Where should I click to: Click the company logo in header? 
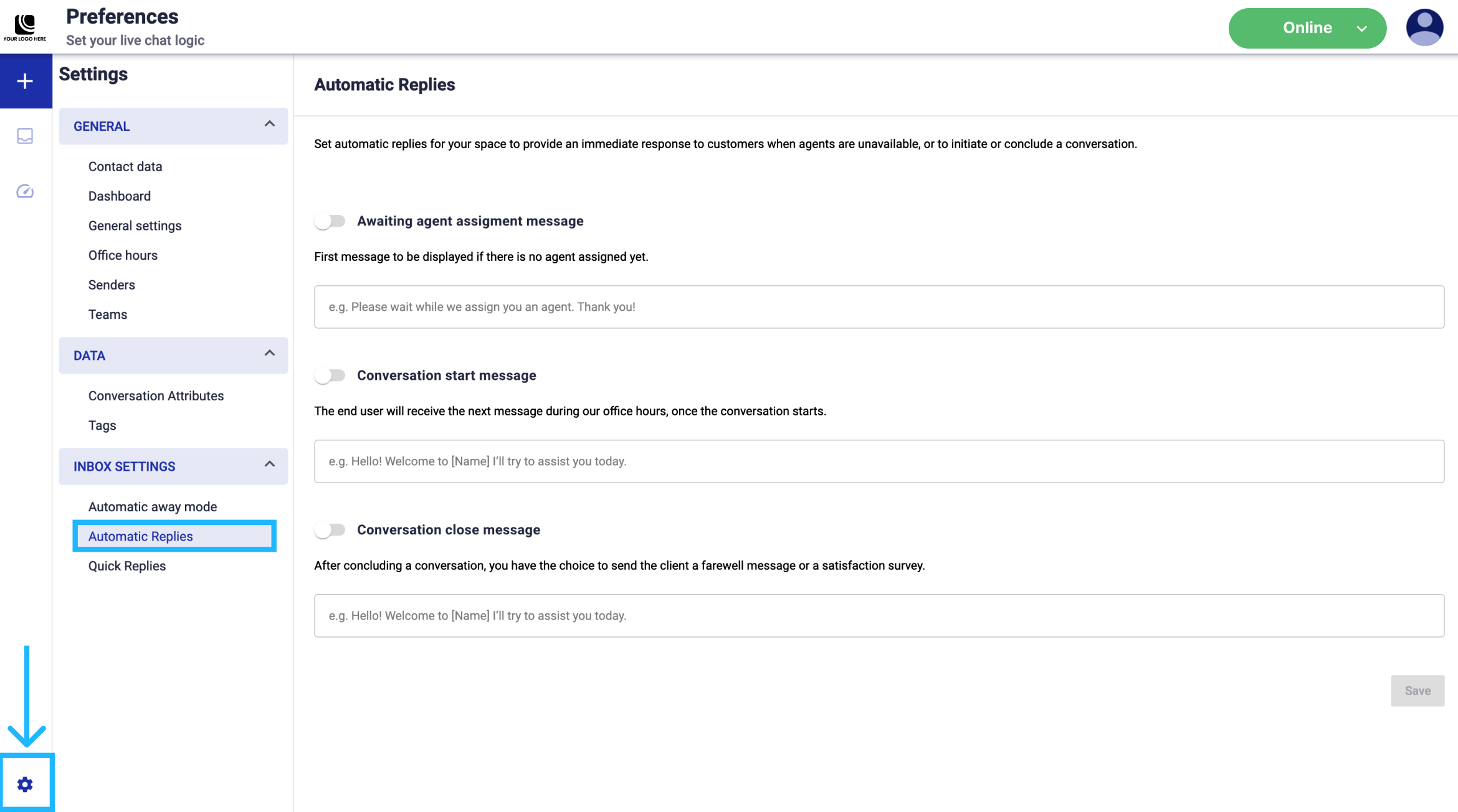click(25, 27)
